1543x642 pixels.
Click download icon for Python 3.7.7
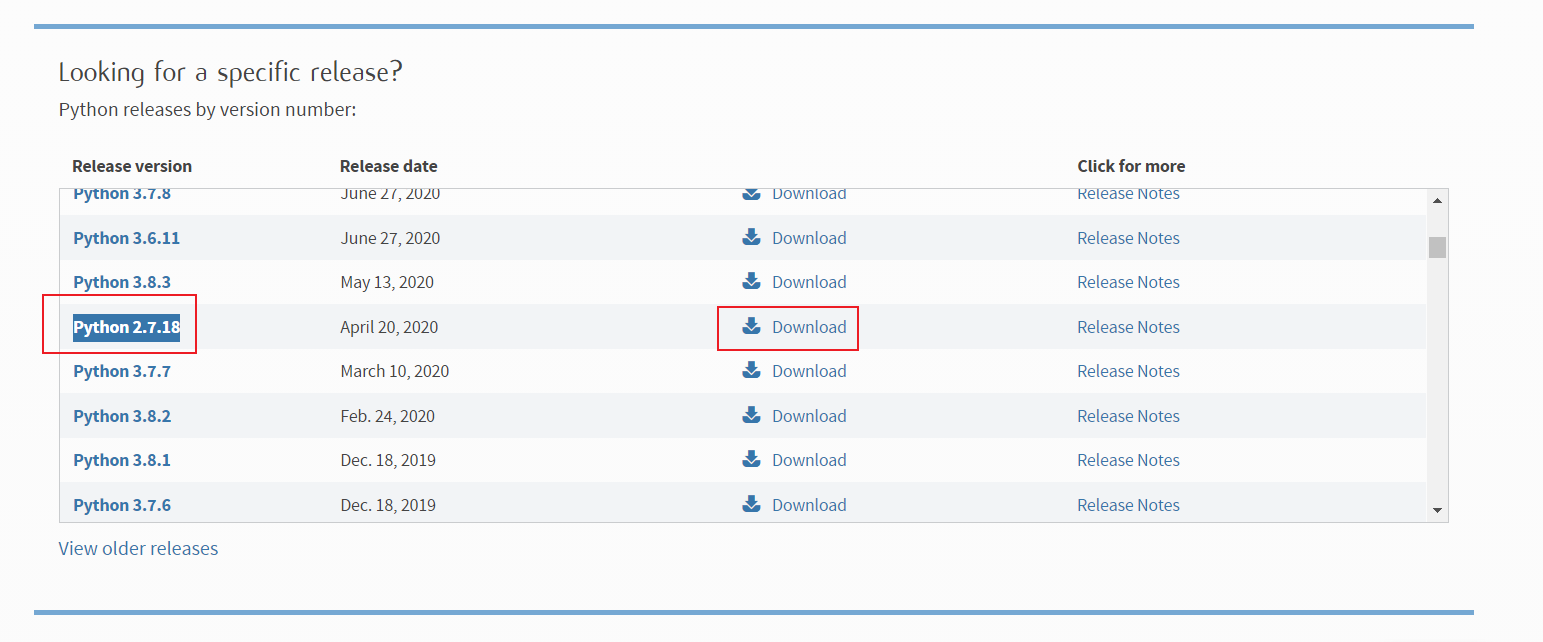[x=751, y=370]
